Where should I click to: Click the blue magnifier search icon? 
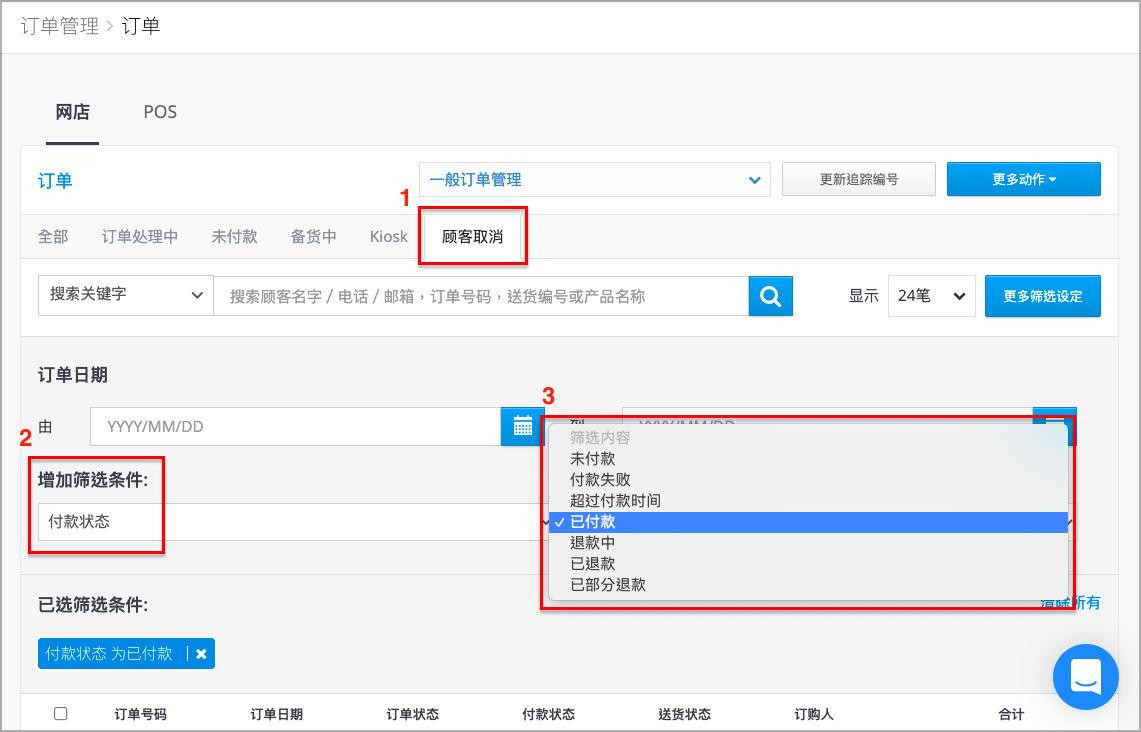770,296
